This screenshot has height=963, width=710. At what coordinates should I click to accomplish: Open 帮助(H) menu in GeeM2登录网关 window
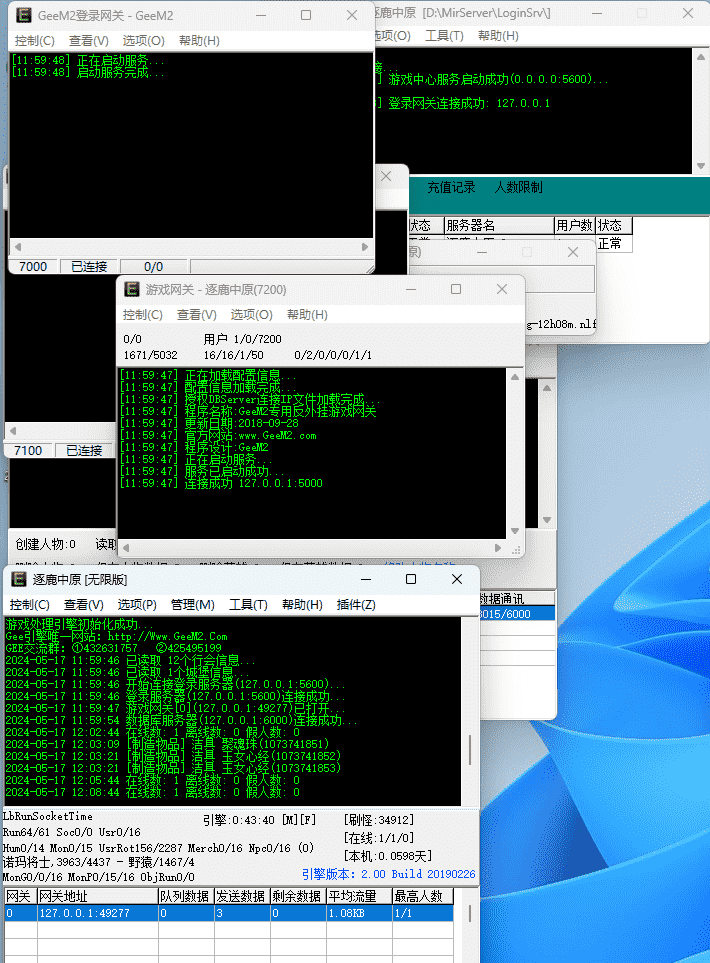[x=199, y=41]
